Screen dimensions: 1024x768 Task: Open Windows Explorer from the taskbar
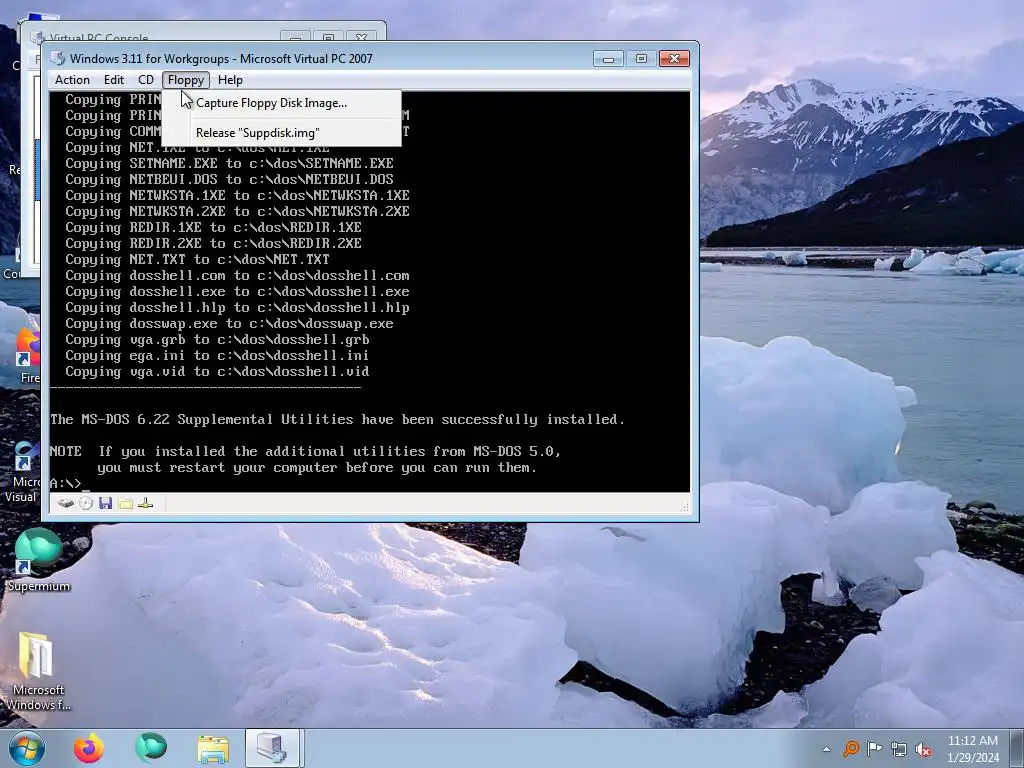[x=213, y=748]
